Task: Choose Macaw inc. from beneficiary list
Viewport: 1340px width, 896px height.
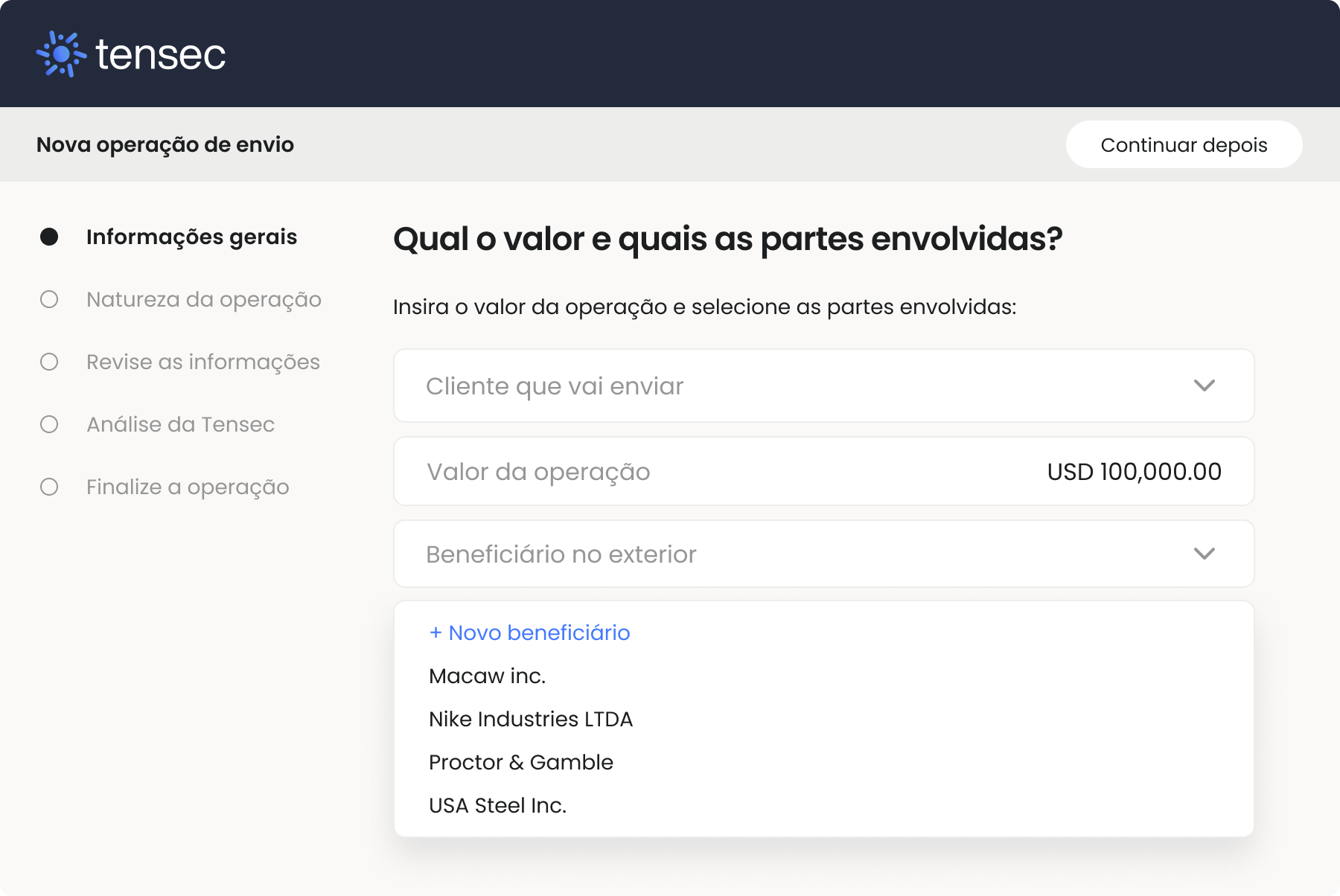Action: 488,676
